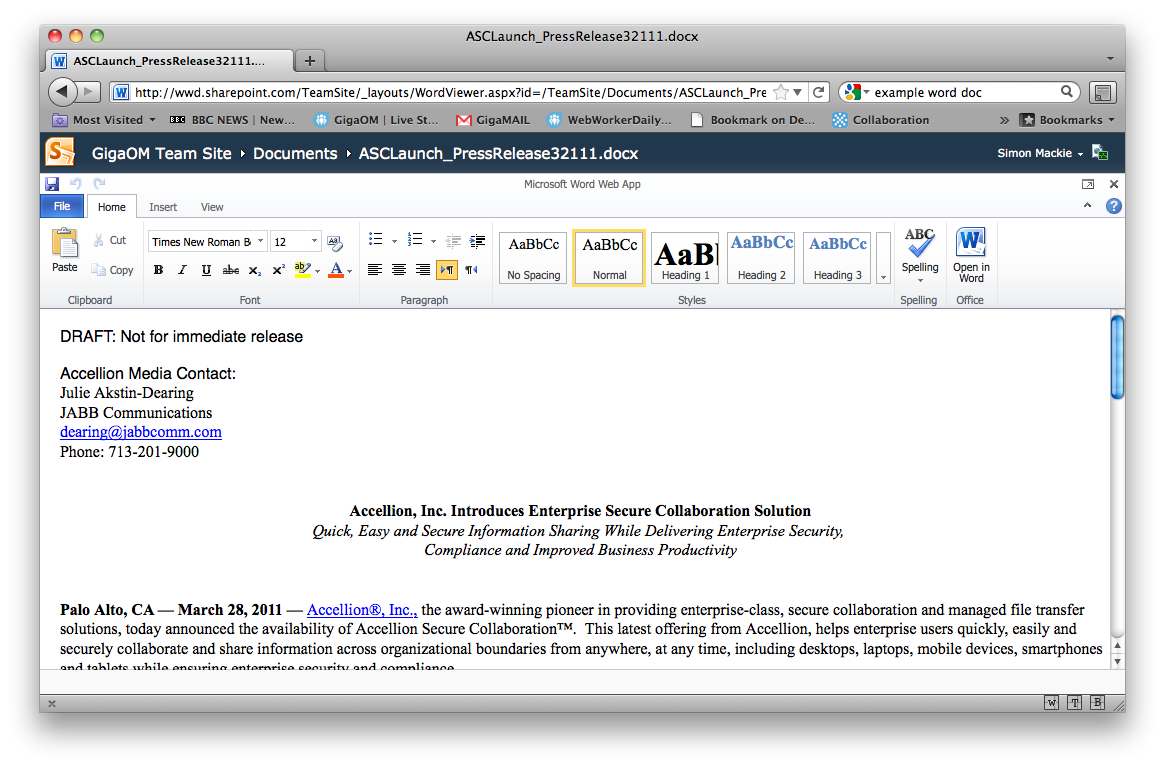Viewport: 1165px width, 767px height.
Task: Center align the paragraph text
Action: coord(399,270)
